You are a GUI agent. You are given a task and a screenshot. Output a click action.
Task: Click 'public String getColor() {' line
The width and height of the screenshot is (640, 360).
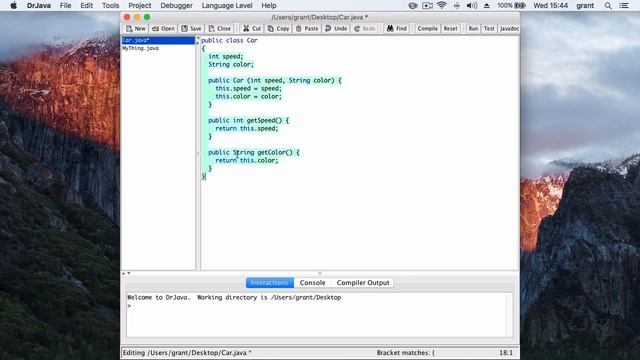[254, 153]
